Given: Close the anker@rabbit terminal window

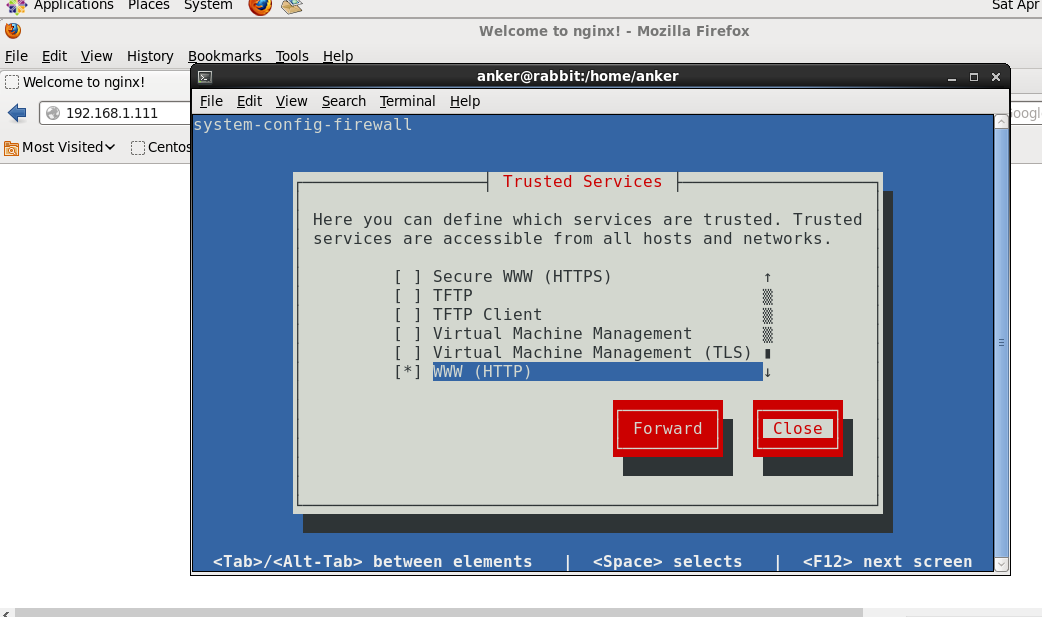Looking at the screenshot, I should pos(995,77).
